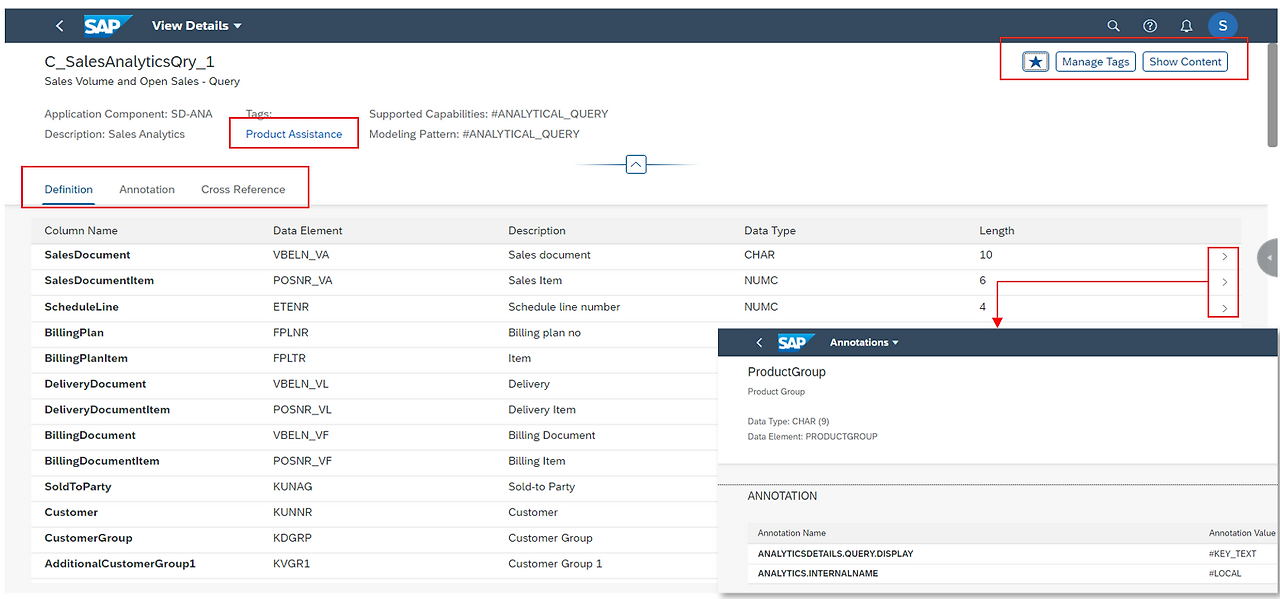This screenshot has height=599, width=1280.
Task: Open the Product Assistance link
Action: pos(294,134)
